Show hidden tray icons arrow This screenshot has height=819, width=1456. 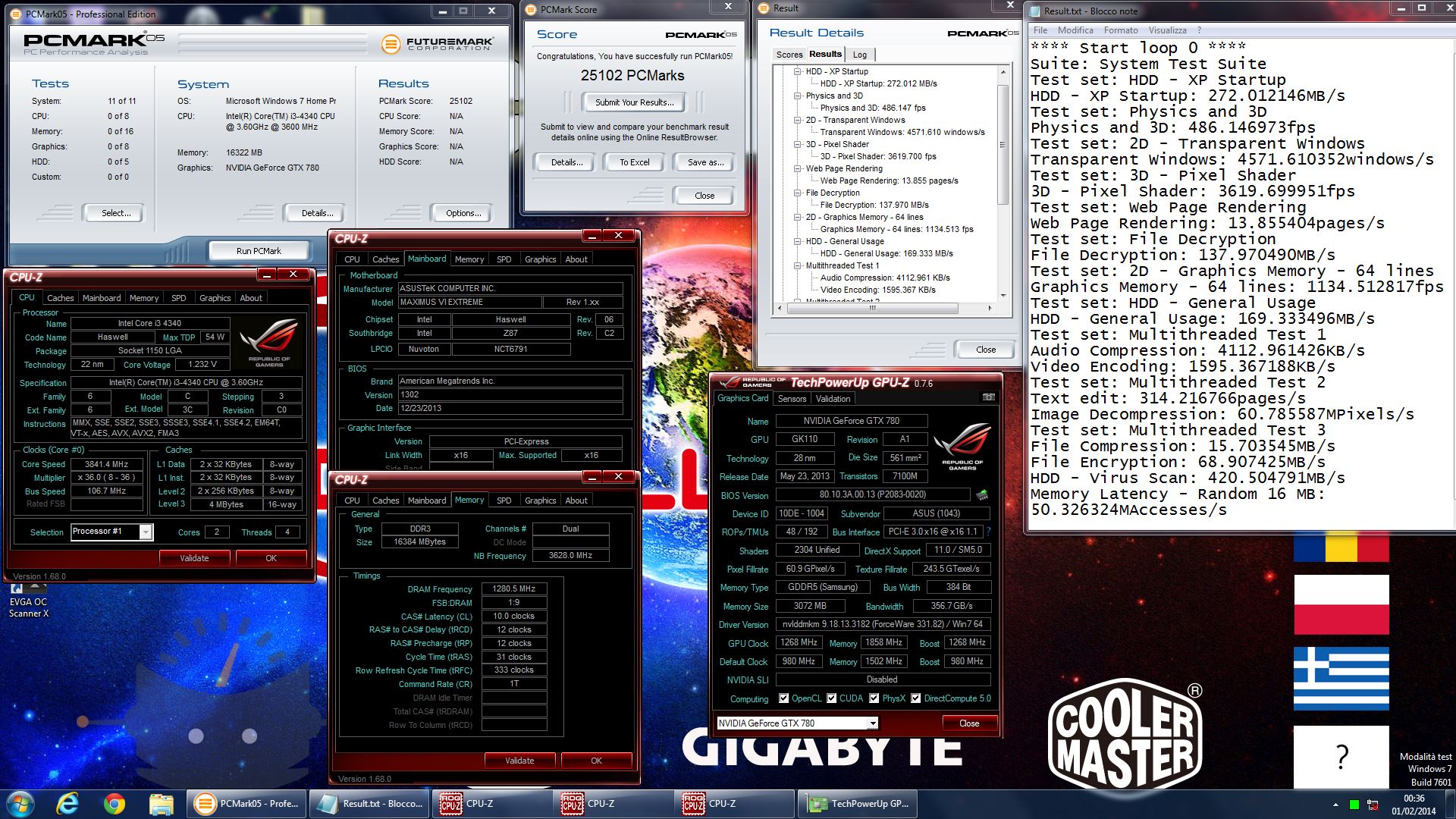(x=1335, y=805)
